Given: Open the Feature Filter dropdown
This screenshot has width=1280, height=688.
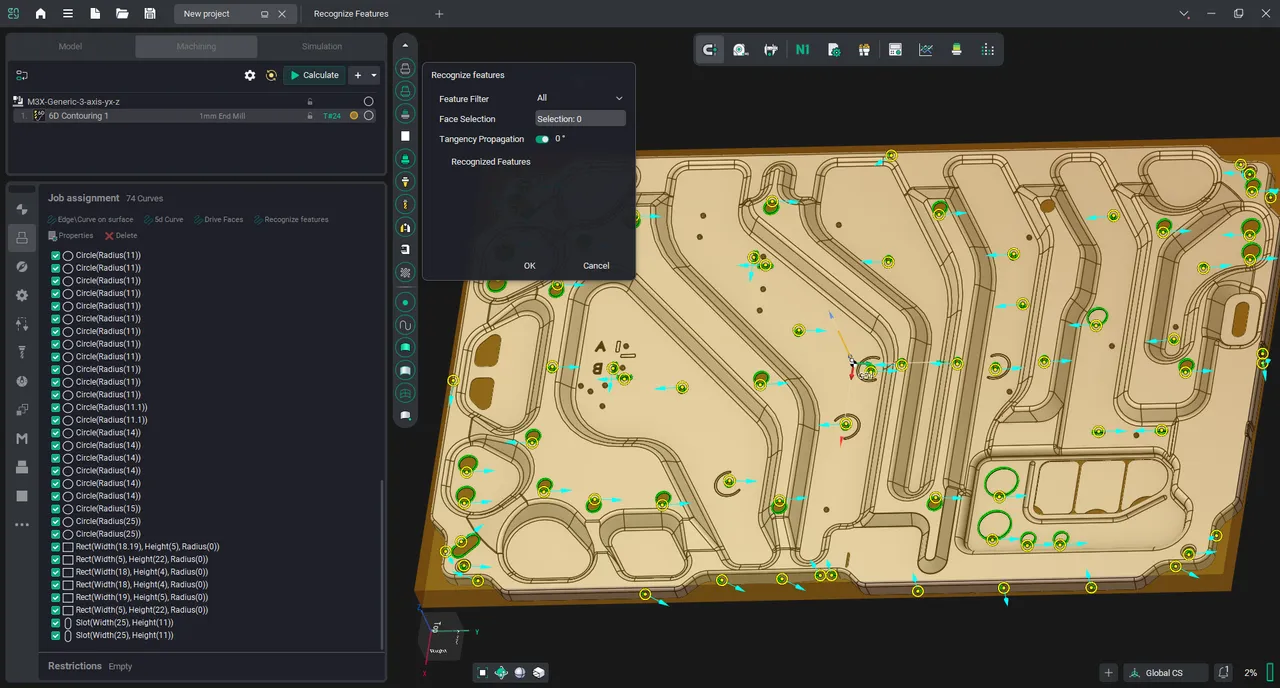Looking at the screenshot, I should [x=580, y=98].
